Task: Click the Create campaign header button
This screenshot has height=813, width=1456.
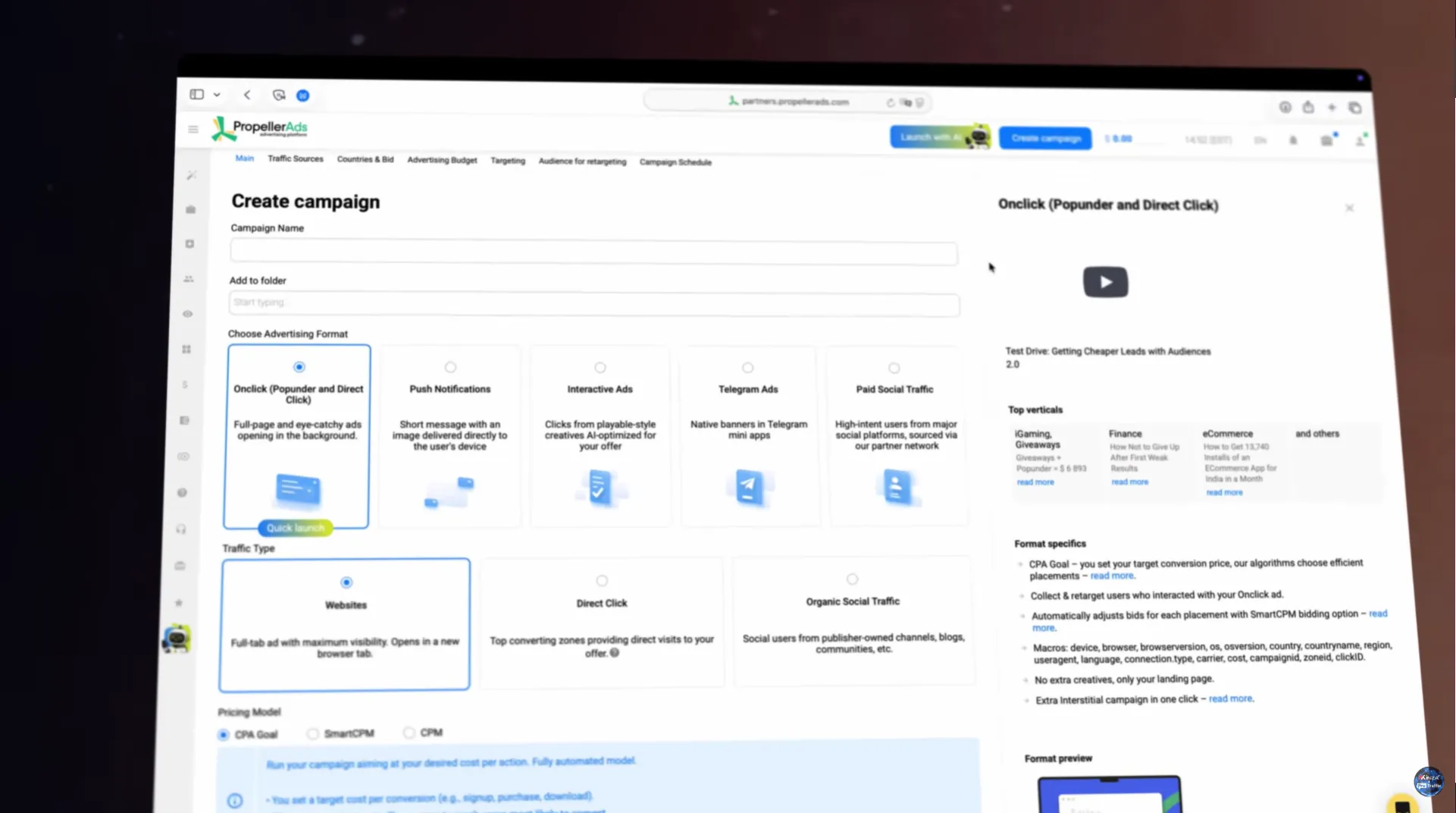Action: 1045,138
